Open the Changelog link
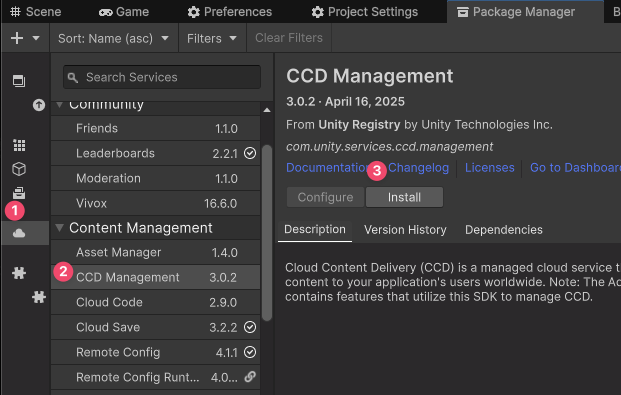 pyautogui.click(x=418, y=168)
